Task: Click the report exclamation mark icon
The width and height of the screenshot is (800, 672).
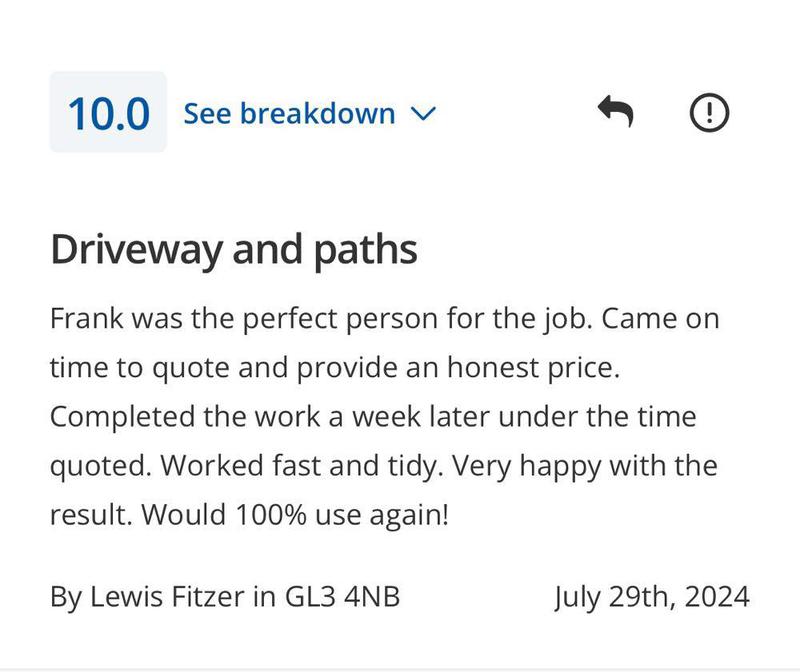Action: point(710,112)
